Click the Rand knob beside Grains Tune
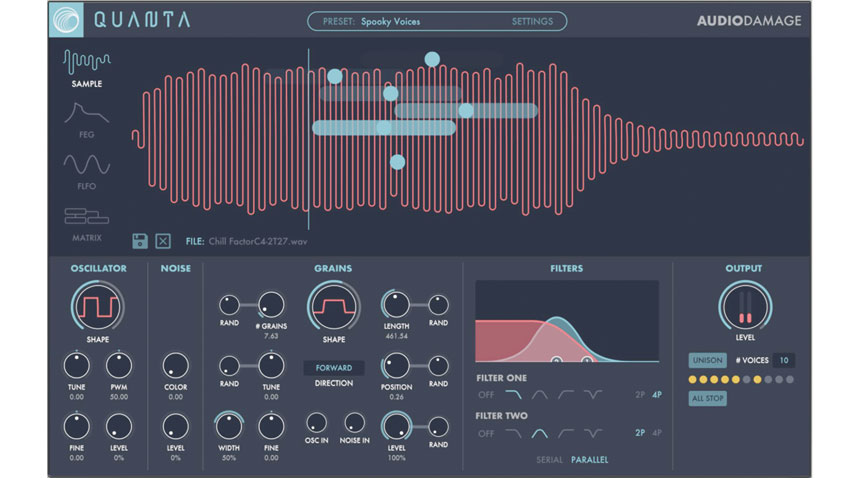 229,366
